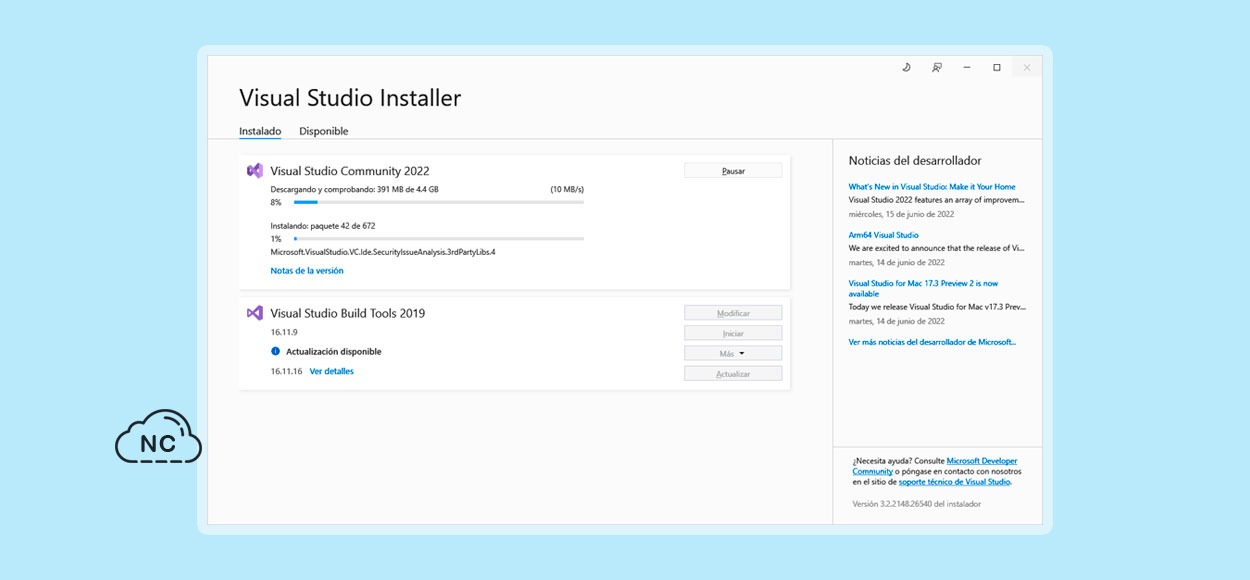Open Ver más noticias del desarrollador link
The height and width of the screenshot is (580, 1250).
pyautogui.click(x=932, y=342)
